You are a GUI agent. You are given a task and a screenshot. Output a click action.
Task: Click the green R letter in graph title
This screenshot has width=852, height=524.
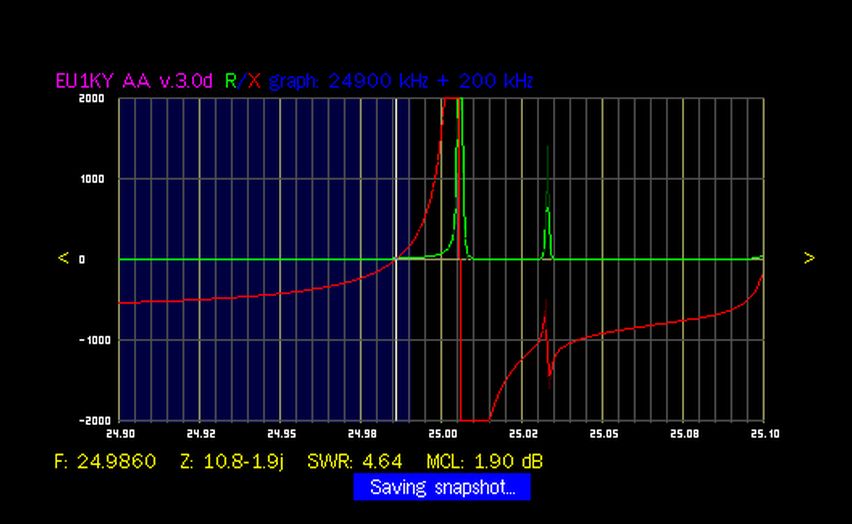(x=231, y=81)
